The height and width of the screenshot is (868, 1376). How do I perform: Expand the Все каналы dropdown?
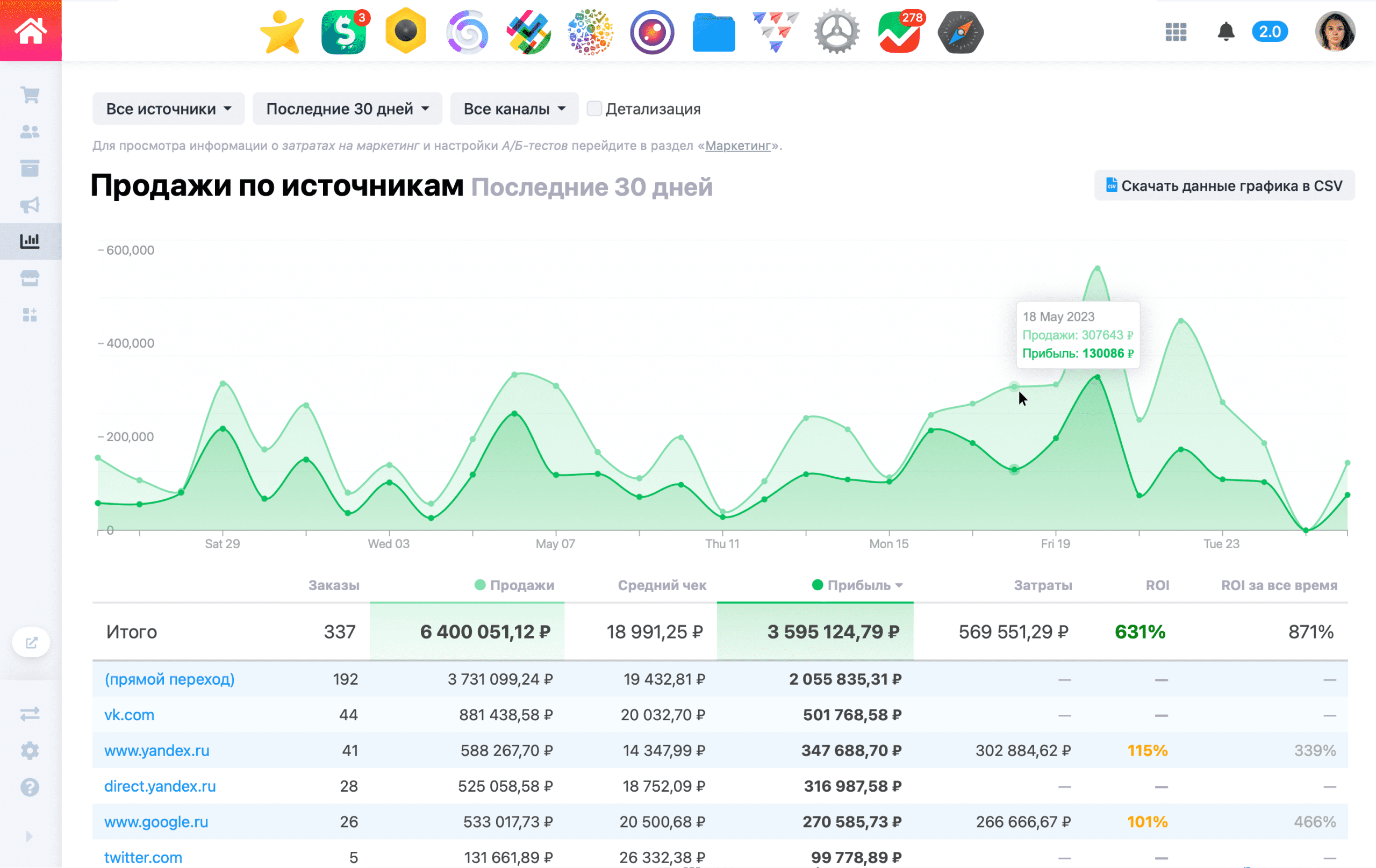[514, 109]
